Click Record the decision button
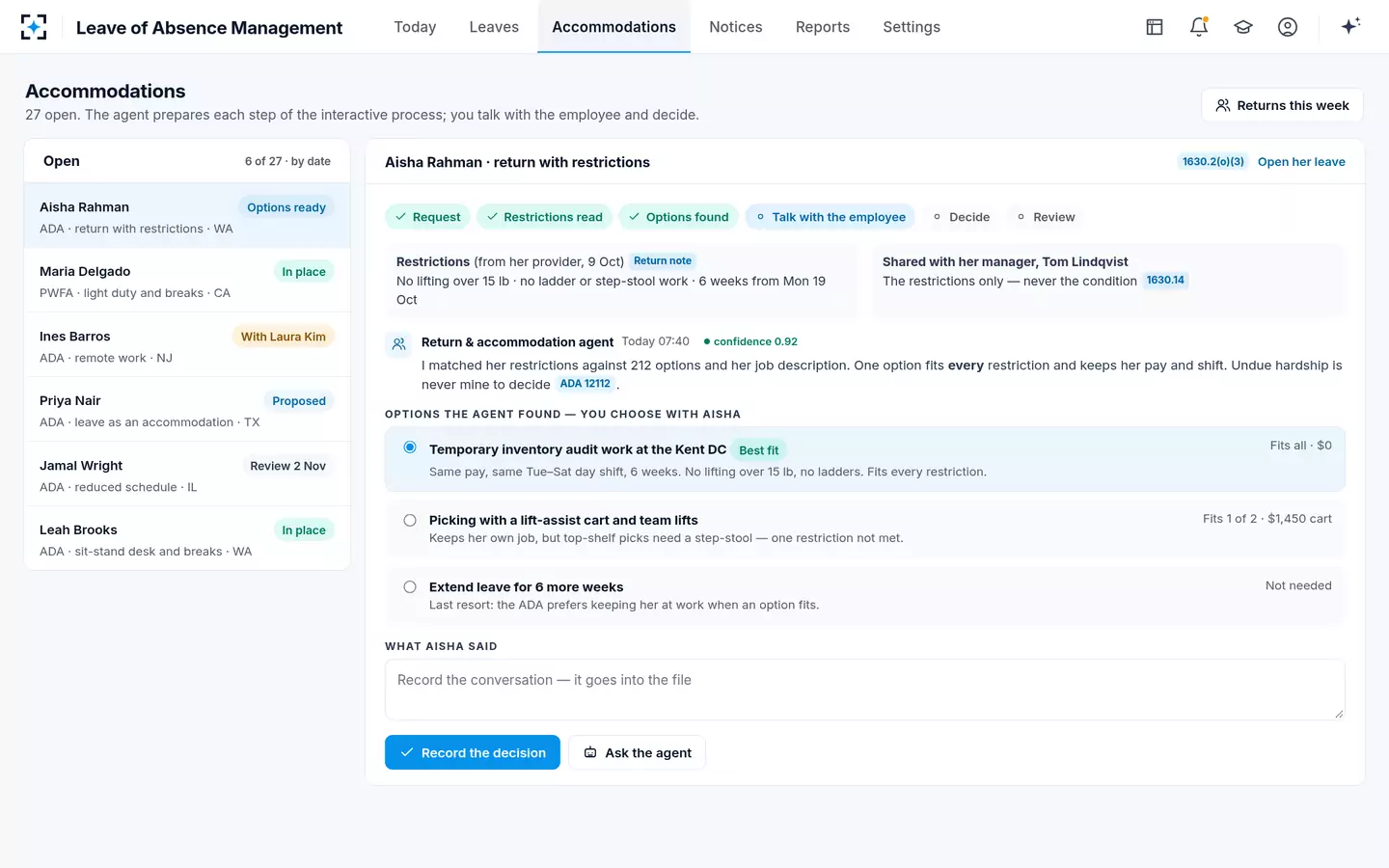Image resolution: width=1389 pixels, height=868 pixels. 473,752
